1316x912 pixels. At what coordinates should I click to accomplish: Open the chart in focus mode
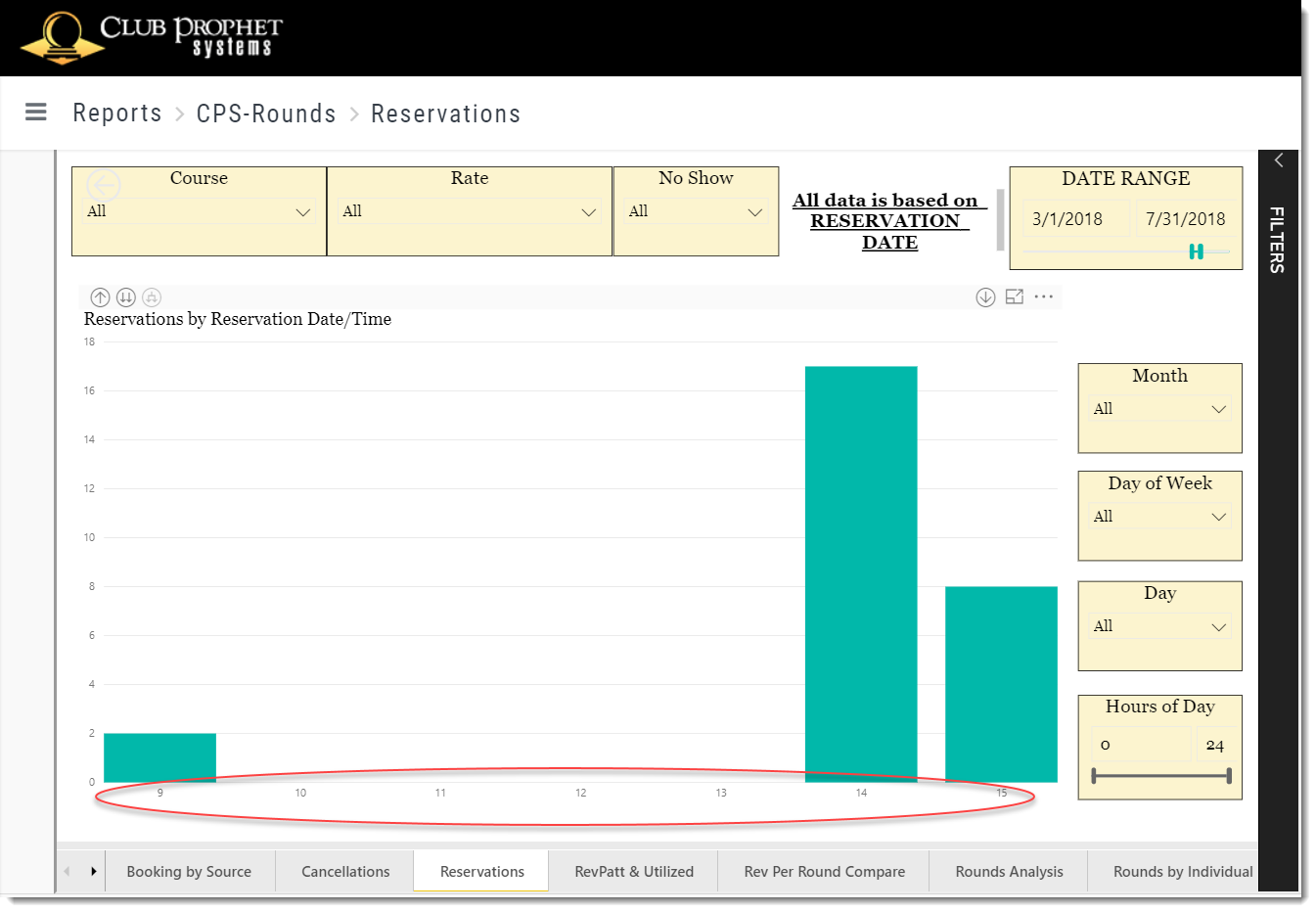pyautogui.click(x=1014, y=296)
